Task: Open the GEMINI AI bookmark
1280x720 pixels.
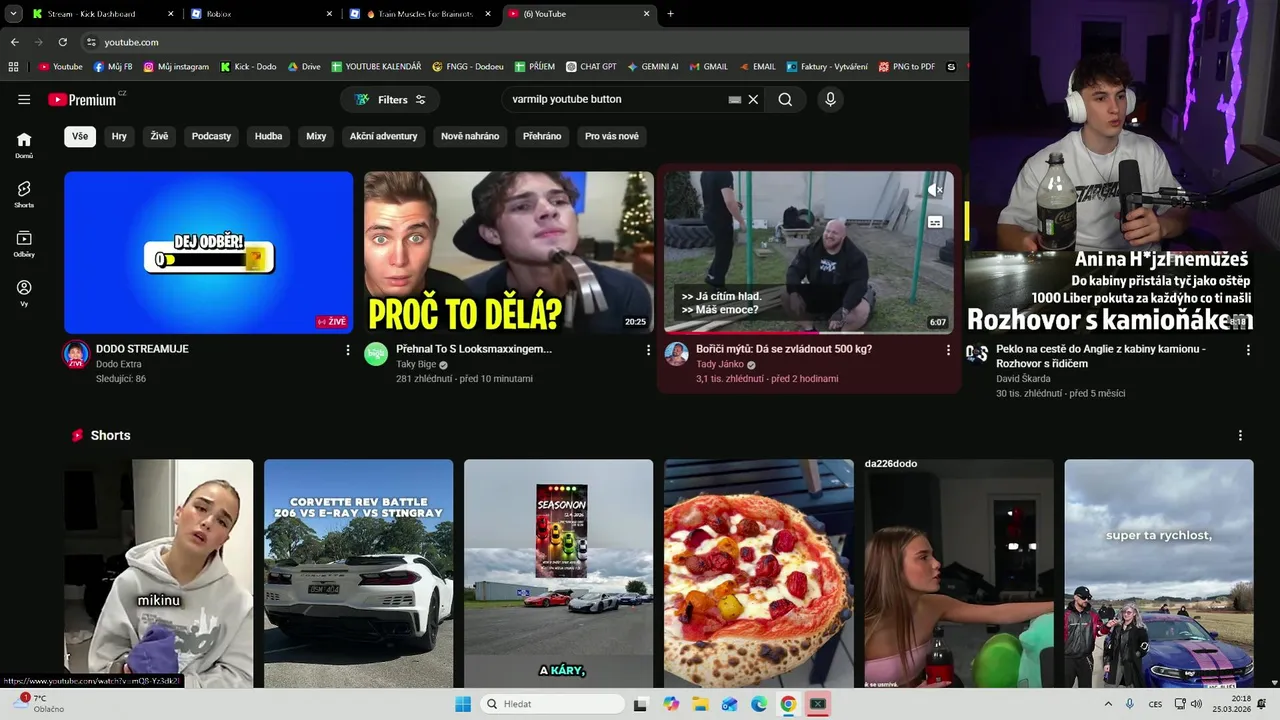Action: (653, 67)
